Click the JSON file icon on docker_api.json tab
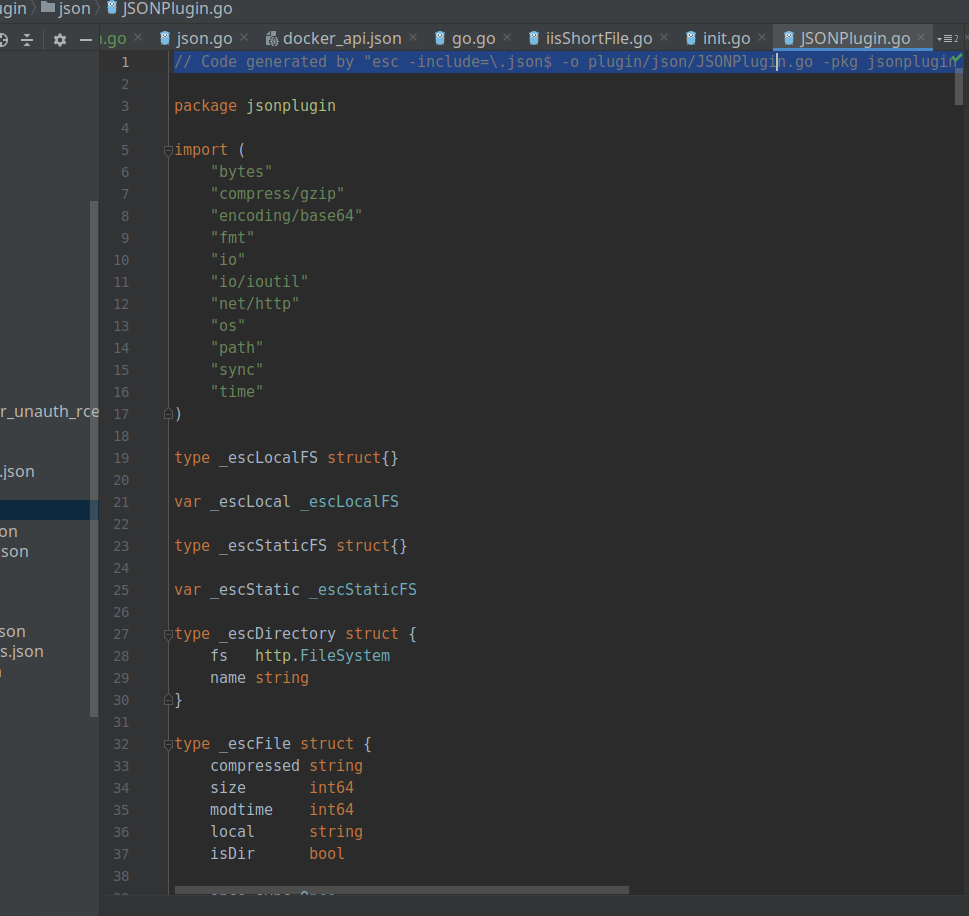This screenshot has height=916, width=969. tap(272, 39)
